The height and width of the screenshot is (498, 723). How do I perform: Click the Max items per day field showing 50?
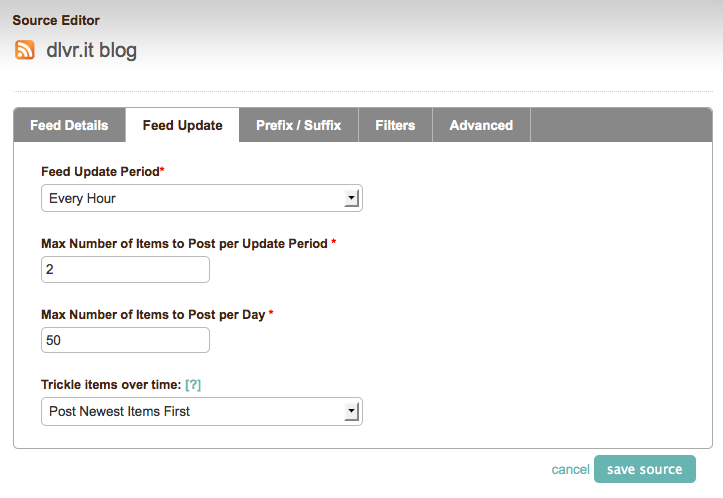coord(125,340)
